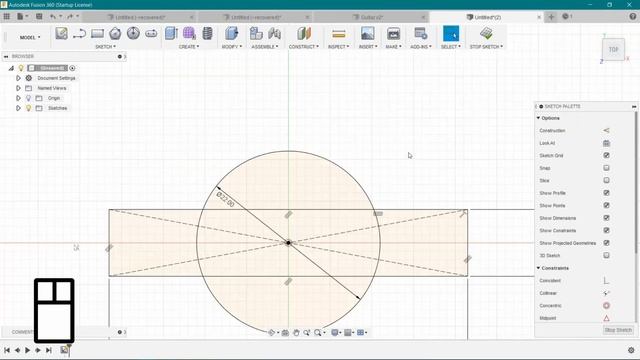
Task: Apply the Collinear constraint
Action: [606, 293]
